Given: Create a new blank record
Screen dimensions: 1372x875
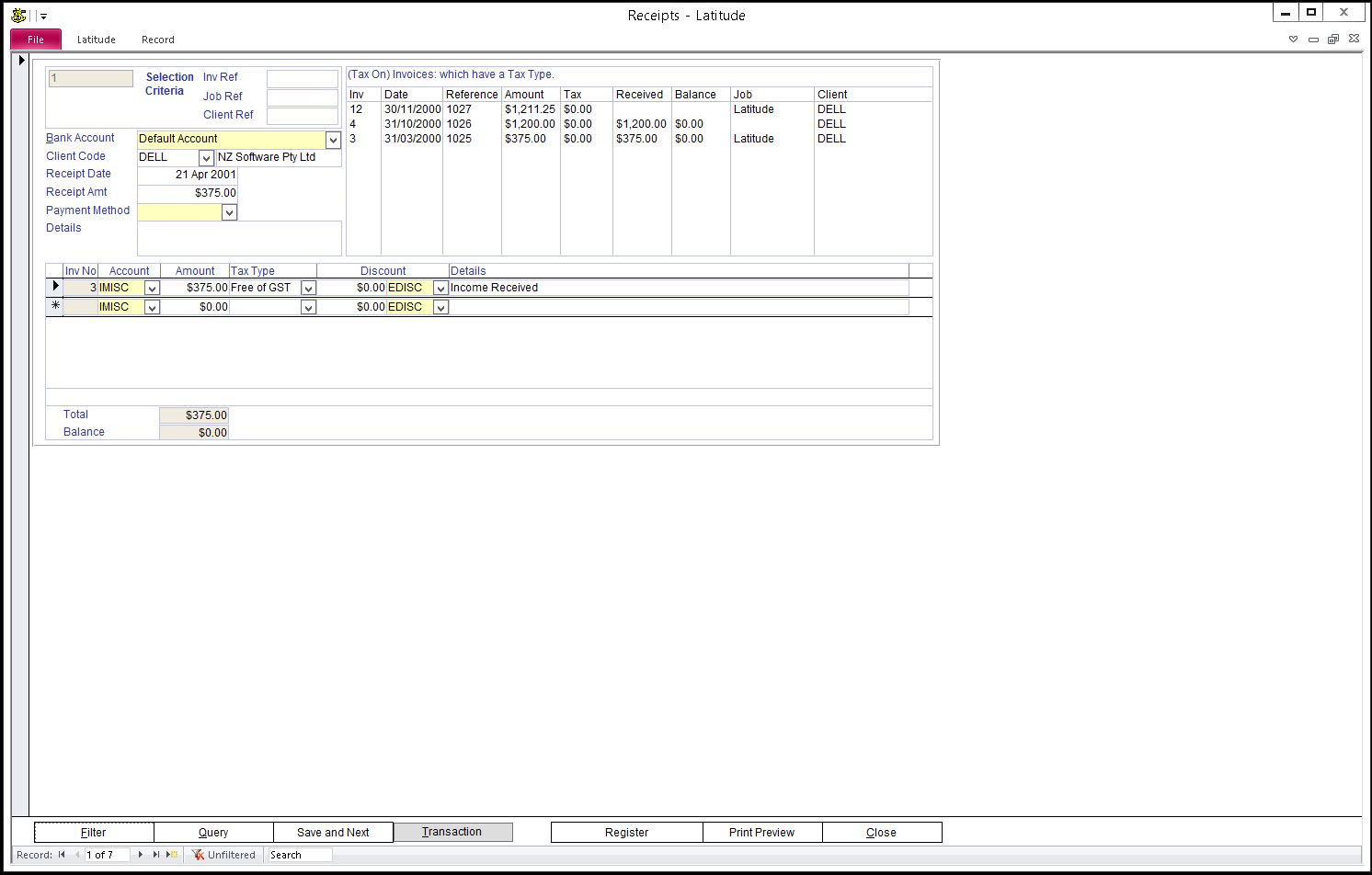Looking at the screenshot, I should click(172, 855).
